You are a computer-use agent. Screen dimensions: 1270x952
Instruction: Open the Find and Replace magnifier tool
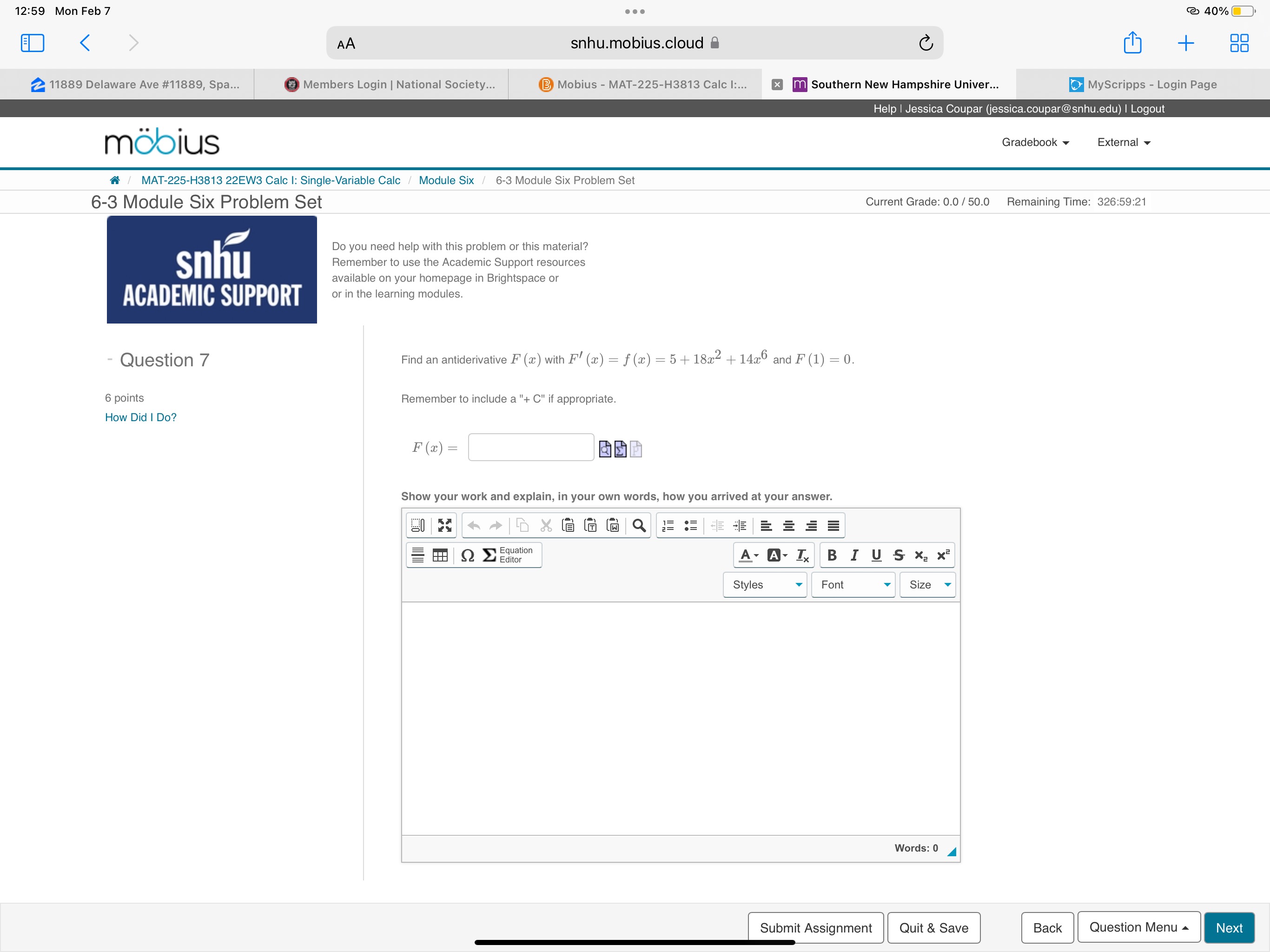tap(638, 525)
